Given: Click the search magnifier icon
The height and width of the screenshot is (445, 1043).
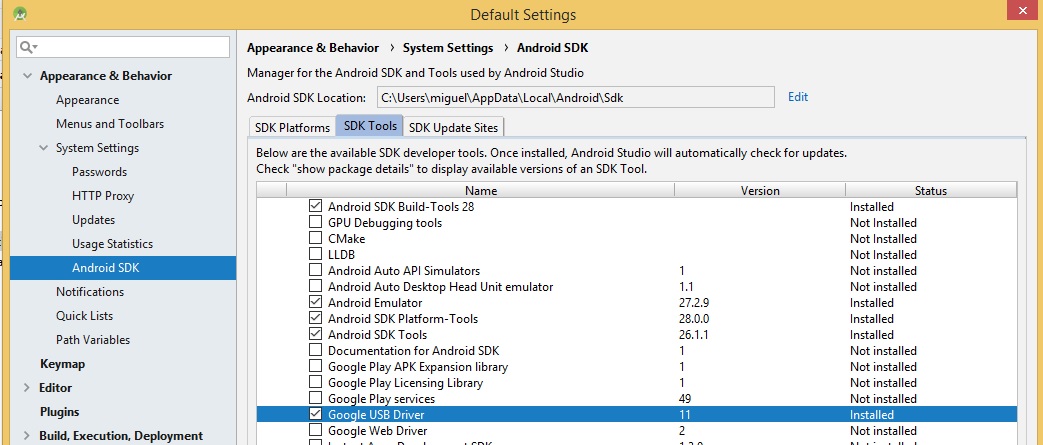Looking at the screenshot, I should coord(28,47).
